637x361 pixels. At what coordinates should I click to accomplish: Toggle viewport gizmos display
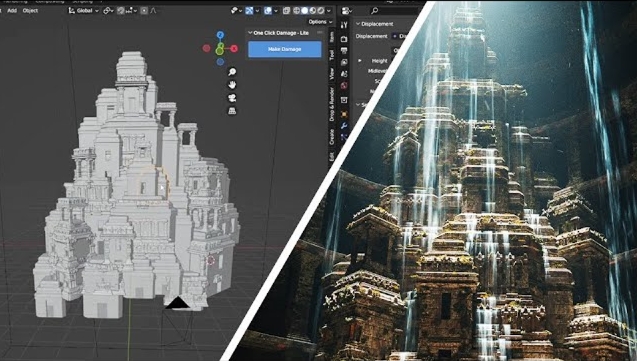pos(249,11)
